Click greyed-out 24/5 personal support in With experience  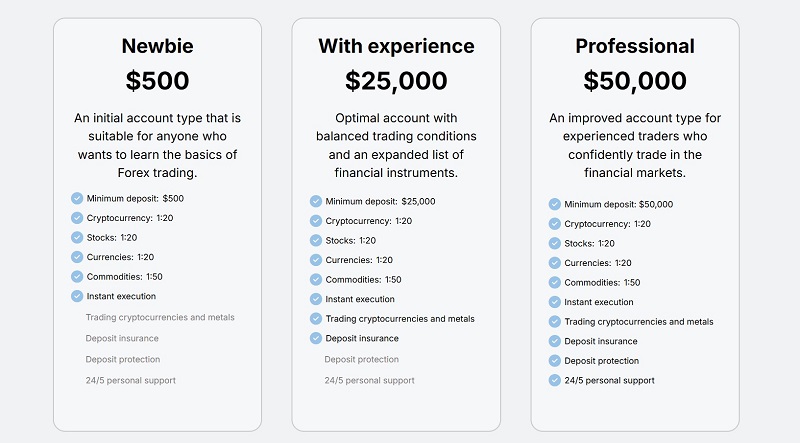click(x=369, y=380)
